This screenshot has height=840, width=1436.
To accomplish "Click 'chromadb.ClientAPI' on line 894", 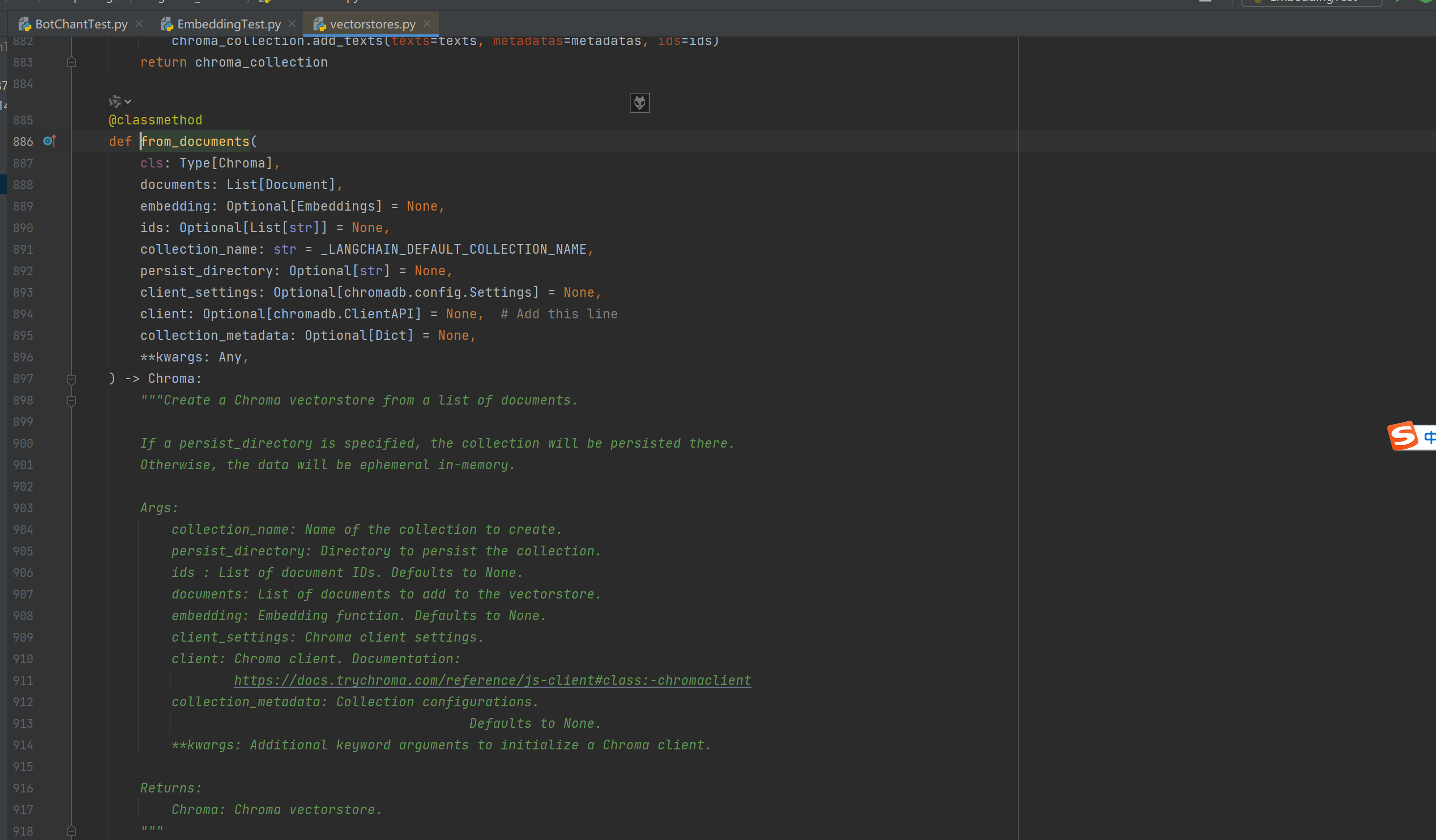I will (343, 314).
